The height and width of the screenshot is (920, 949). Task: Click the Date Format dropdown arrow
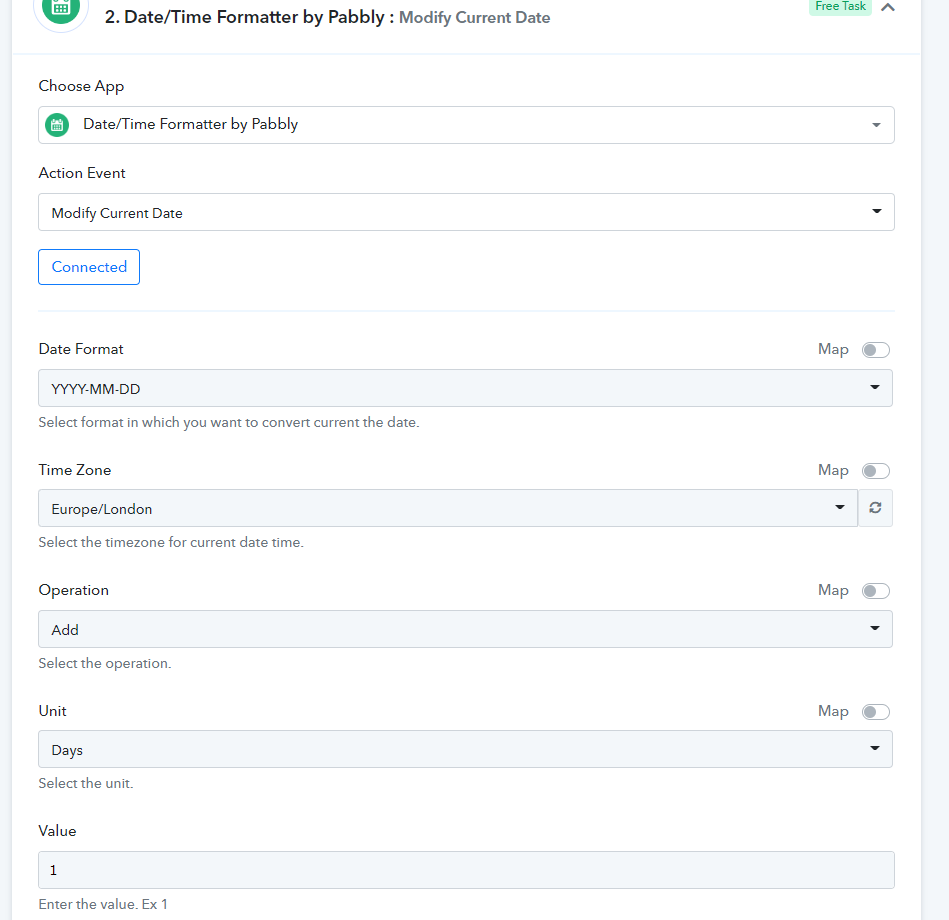(x=875, y=387)
